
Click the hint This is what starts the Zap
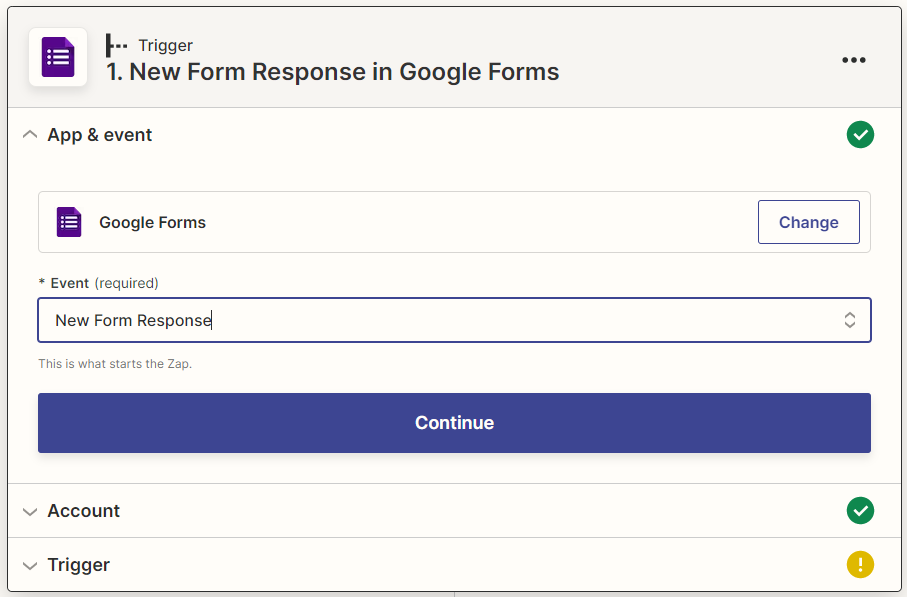115,364
